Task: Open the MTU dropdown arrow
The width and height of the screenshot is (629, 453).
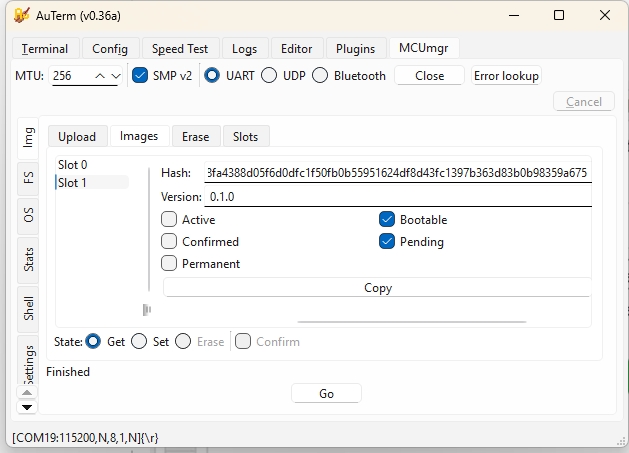Action: [115, 76]
